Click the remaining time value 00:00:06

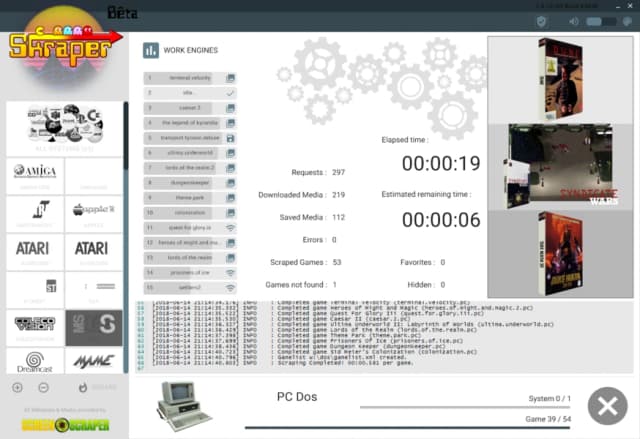[441, 220]
